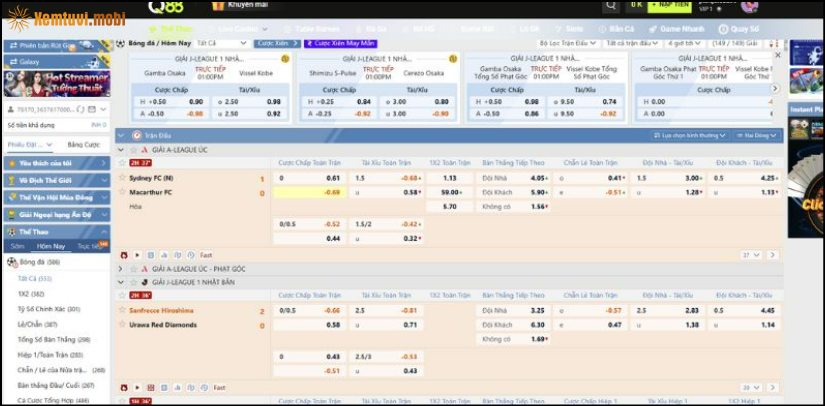
Task: Open the Lựa chọn bình thường dropdown
Action: pos(690,136)
